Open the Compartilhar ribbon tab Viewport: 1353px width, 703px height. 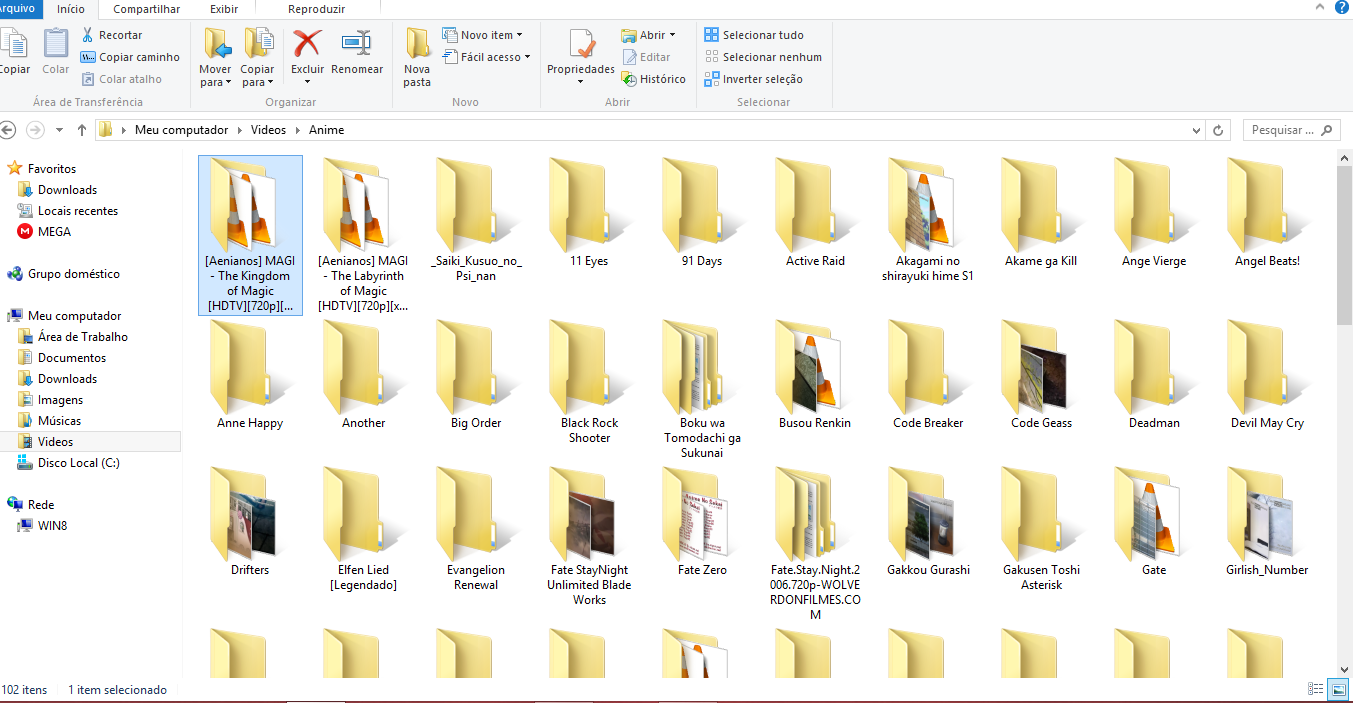tap(146, 9)
